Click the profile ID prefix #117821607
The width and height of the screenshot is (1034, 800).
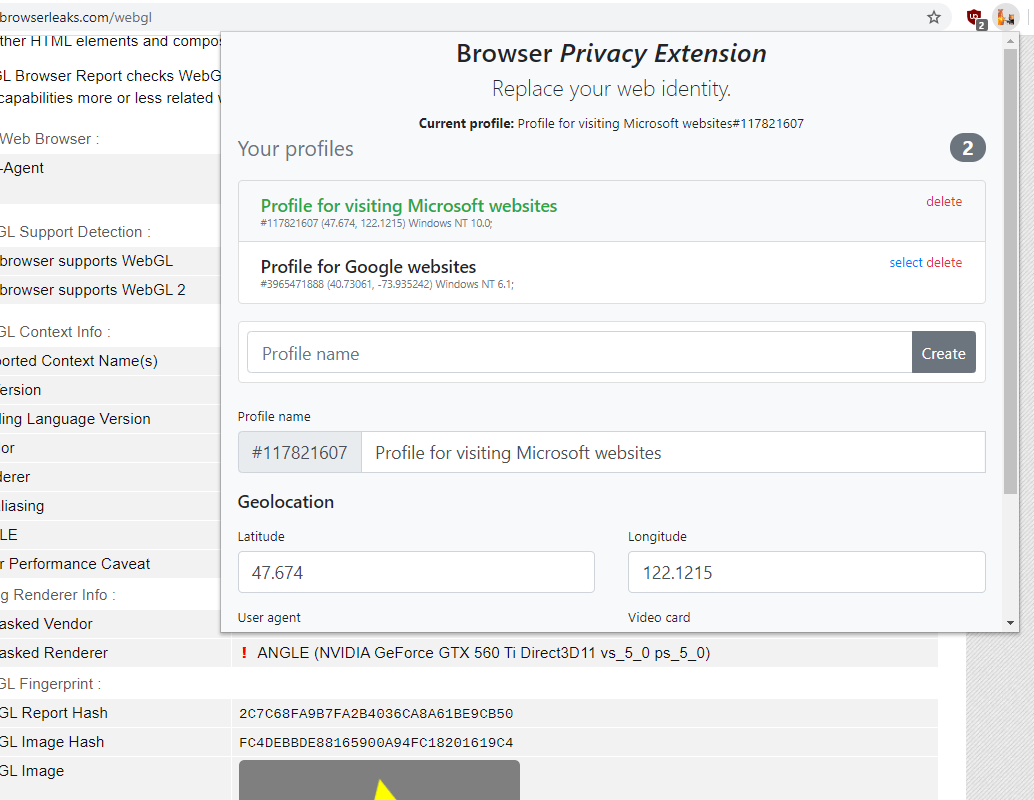[299, 452]
